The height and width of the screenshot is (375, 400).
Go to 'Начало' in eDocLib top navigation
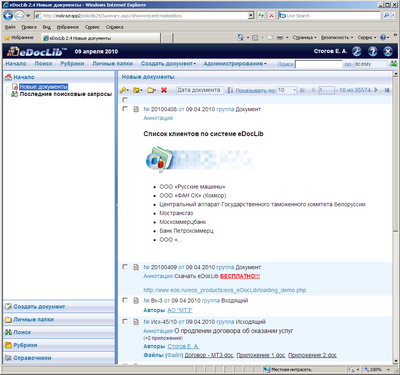[16, 63]
